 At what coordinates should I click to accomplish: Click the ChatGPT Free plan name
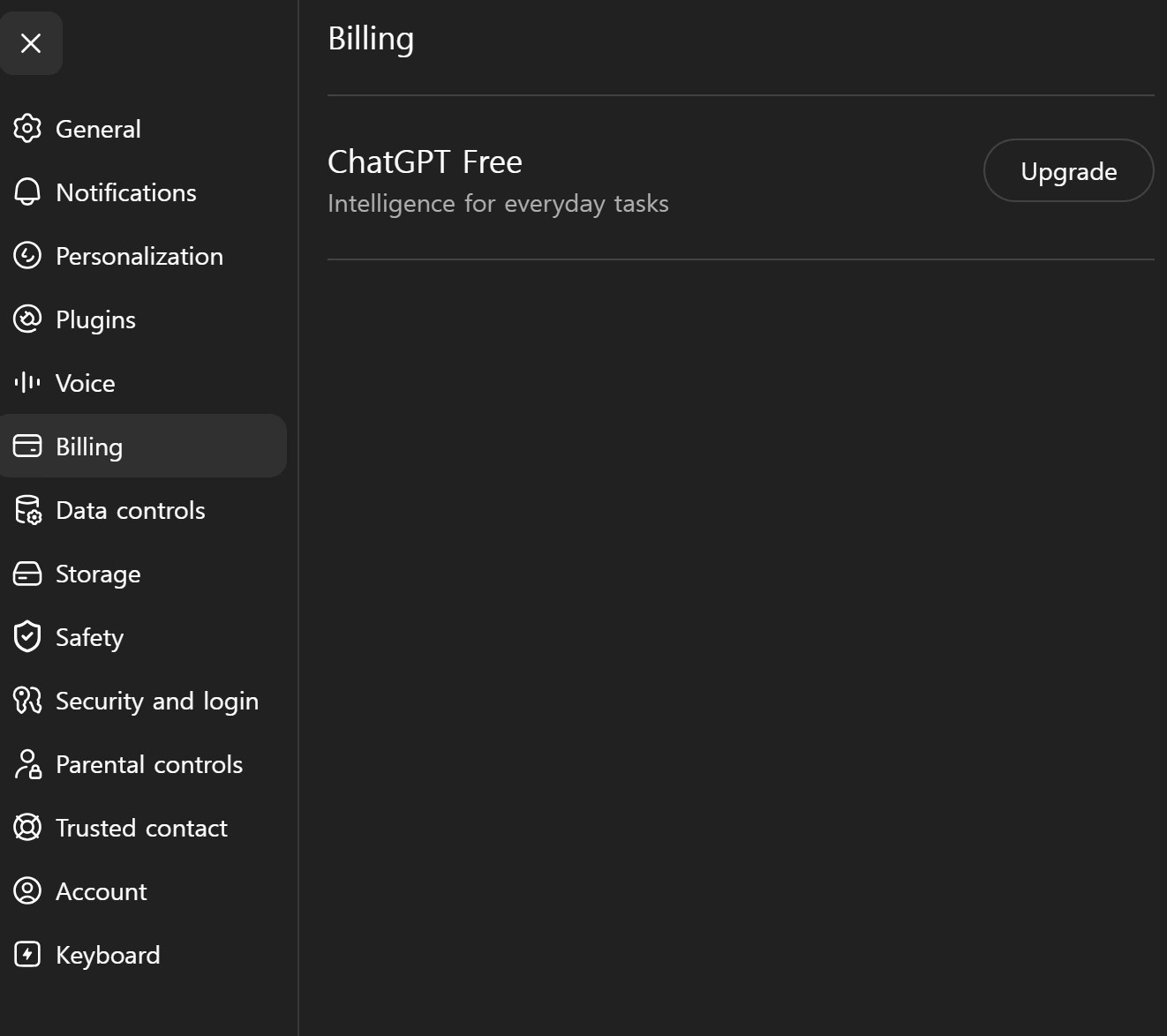click(x=425, y=162)
